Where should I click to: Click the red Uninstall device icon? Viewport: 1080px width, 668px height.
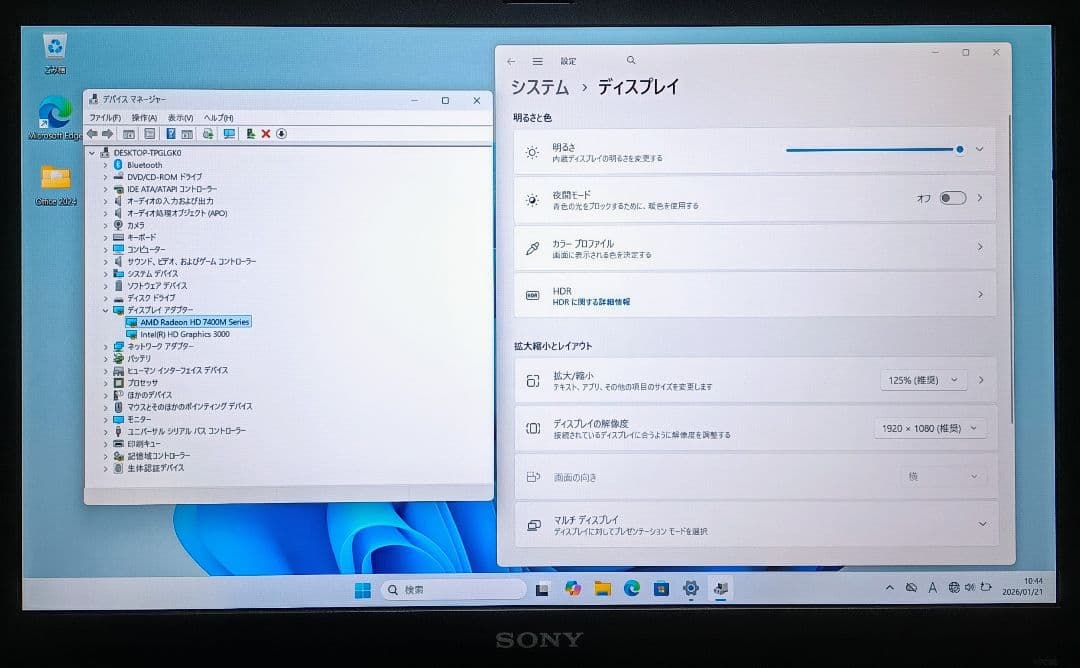[266, 133]
